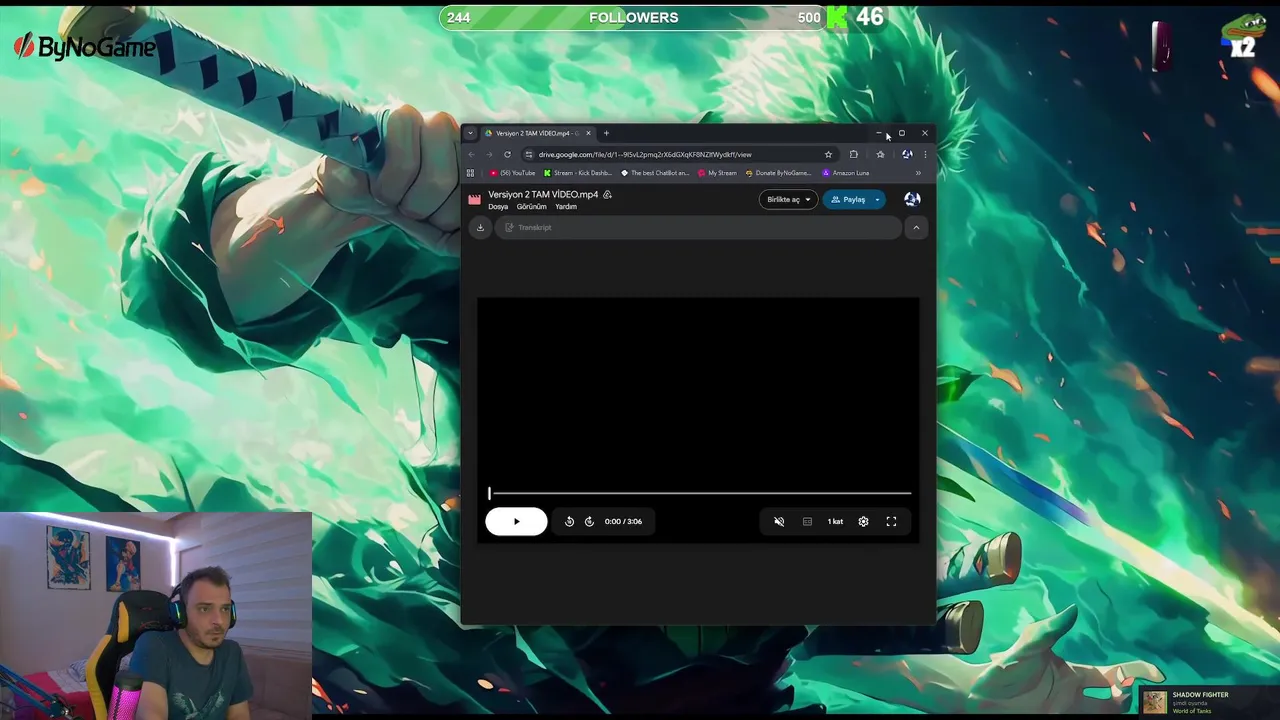Open the bookmarks star list icon
This screenshot has height=720, width=1280.
click(x=880, y=154)
